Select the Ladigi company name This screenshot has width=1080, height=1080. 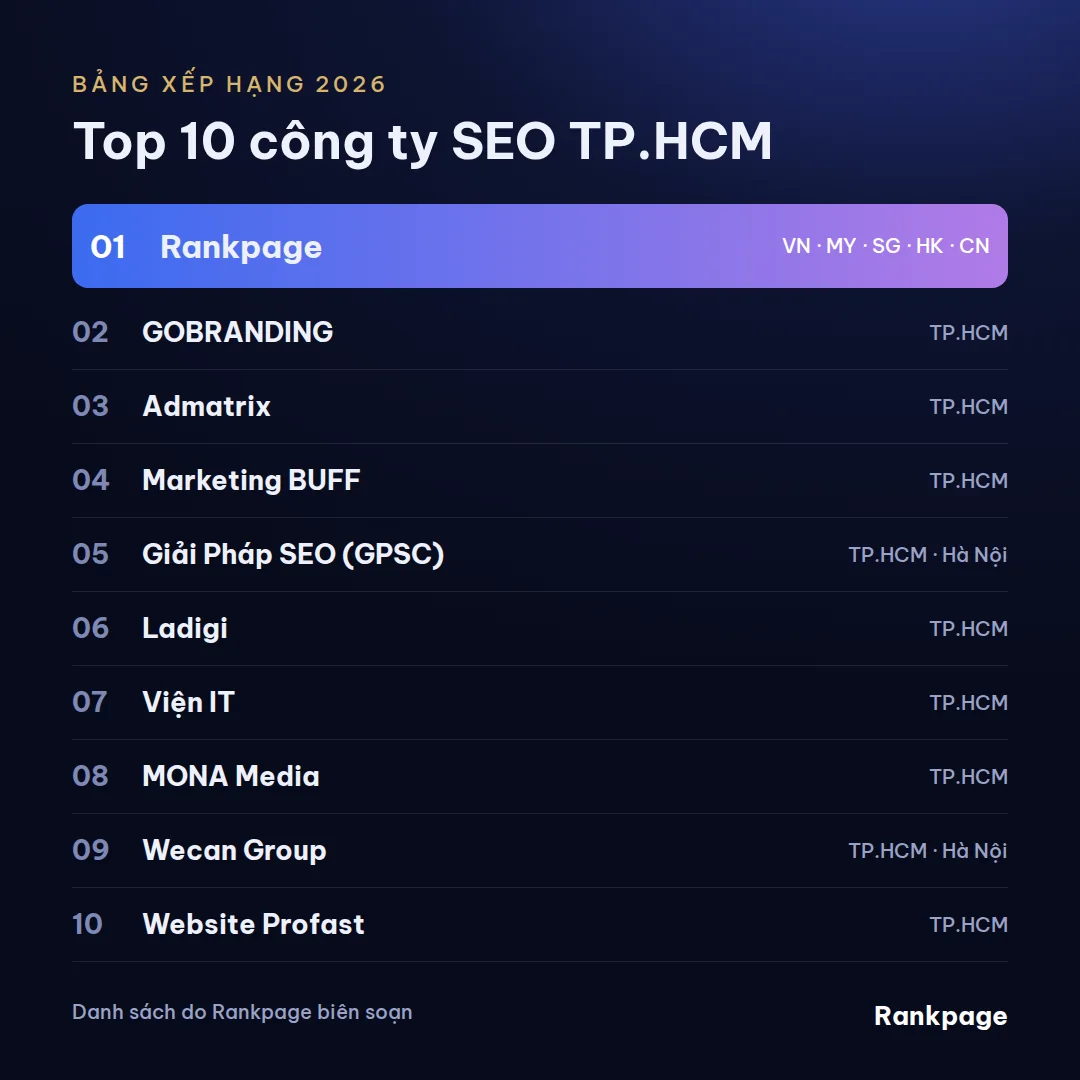point(185,628)
